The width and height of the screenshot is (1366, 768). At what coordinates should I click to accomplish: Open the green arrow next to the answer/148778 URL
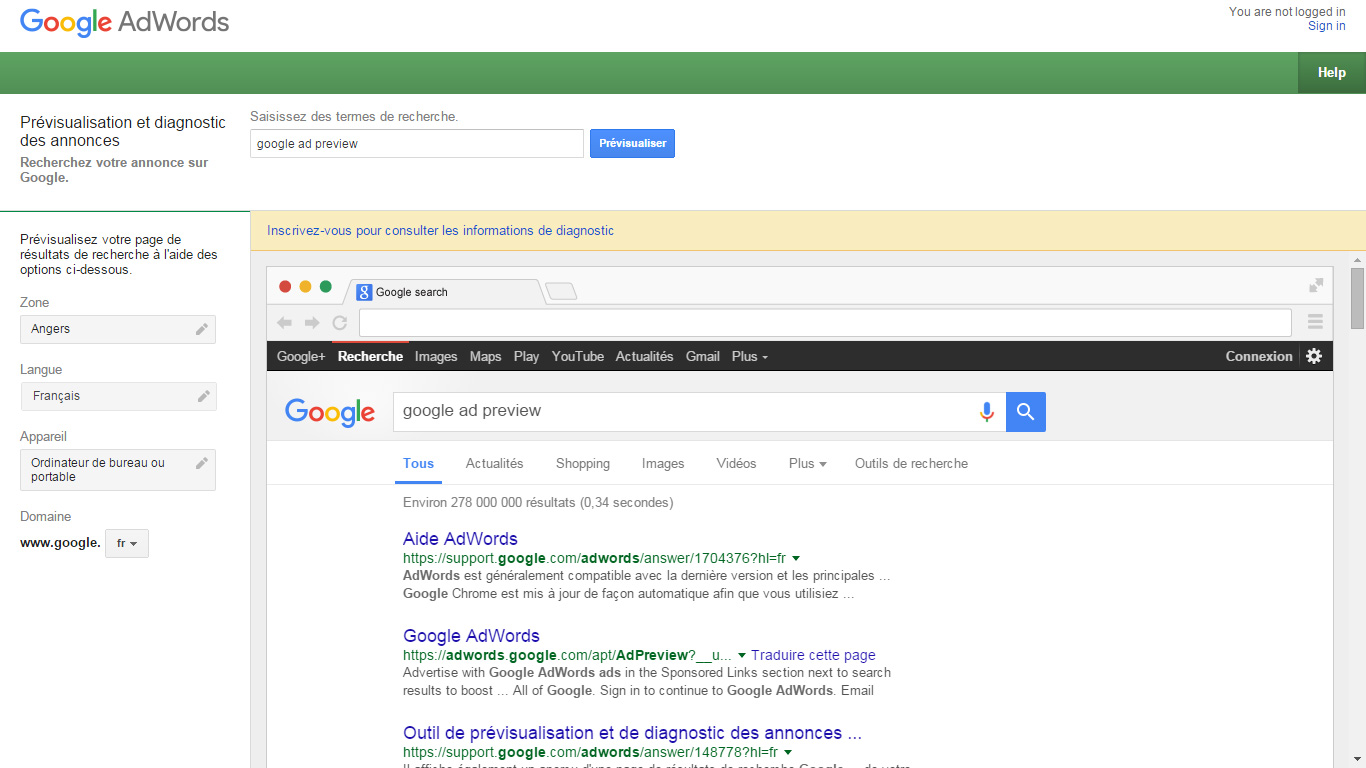pos(788,753)
